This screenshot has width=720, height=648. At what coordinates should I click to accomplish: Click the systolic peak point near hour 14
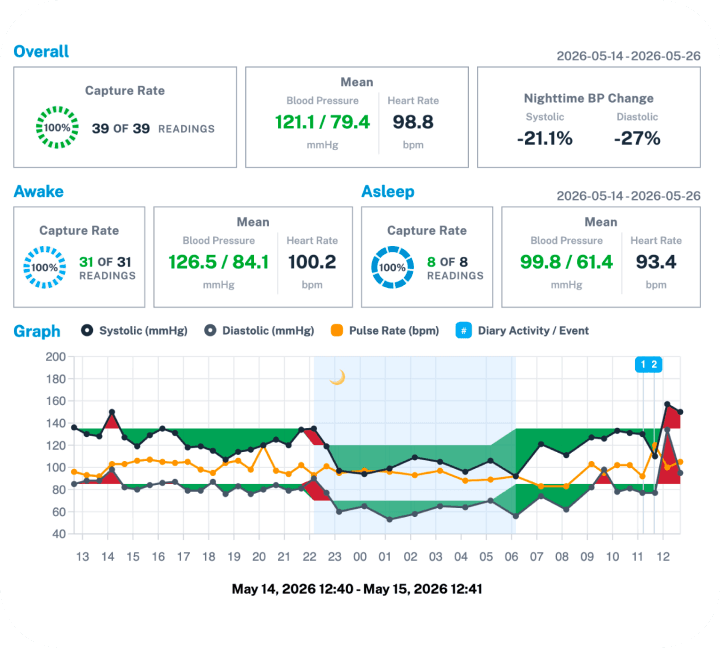pyautogui.click(x=112, y=412)
